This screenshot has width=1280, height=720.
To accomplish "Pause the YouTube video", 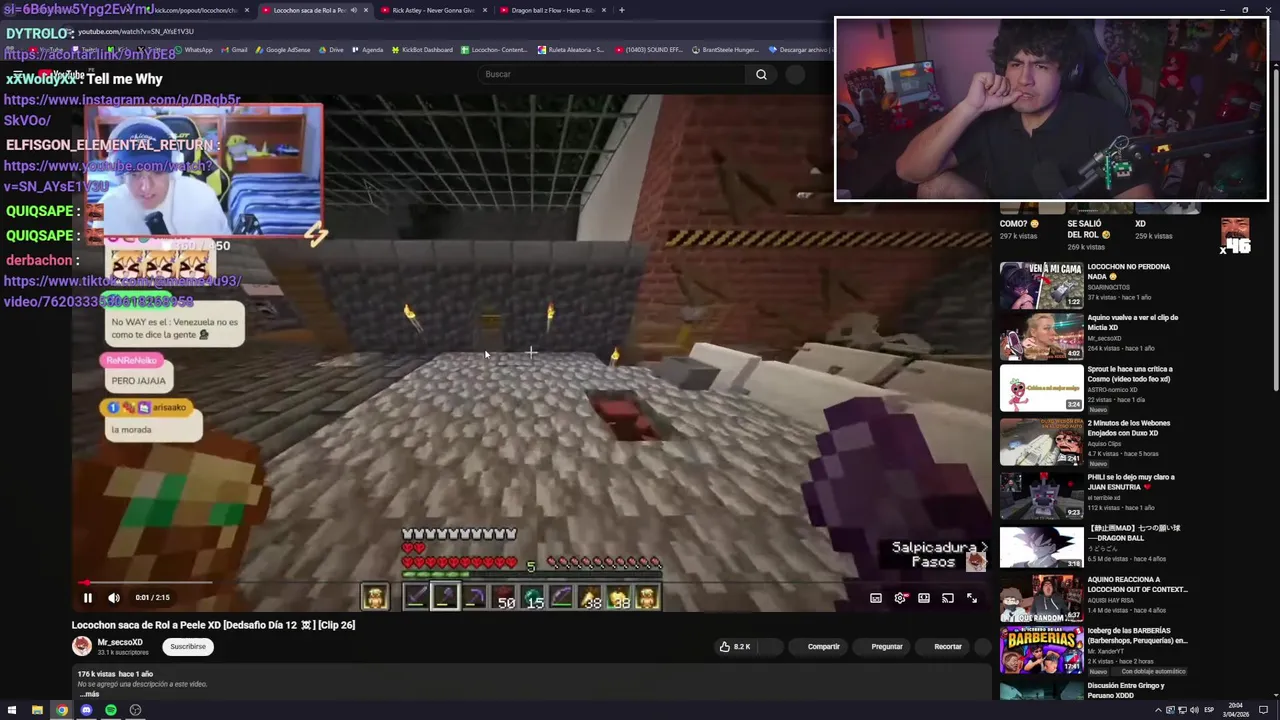I will coord(87,598).
